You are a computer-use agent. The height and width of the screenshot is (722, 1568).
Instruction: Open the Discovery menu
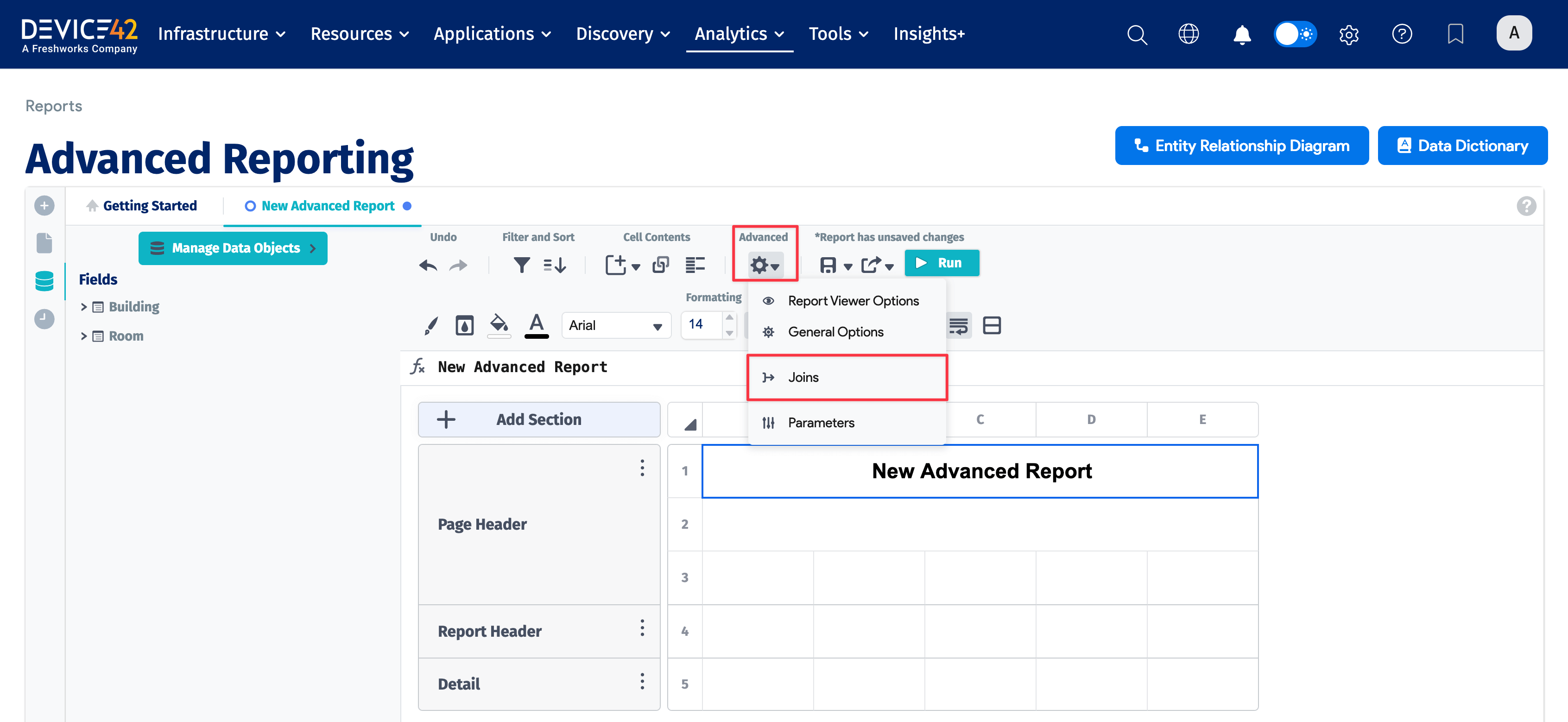[x=623, y=34]
